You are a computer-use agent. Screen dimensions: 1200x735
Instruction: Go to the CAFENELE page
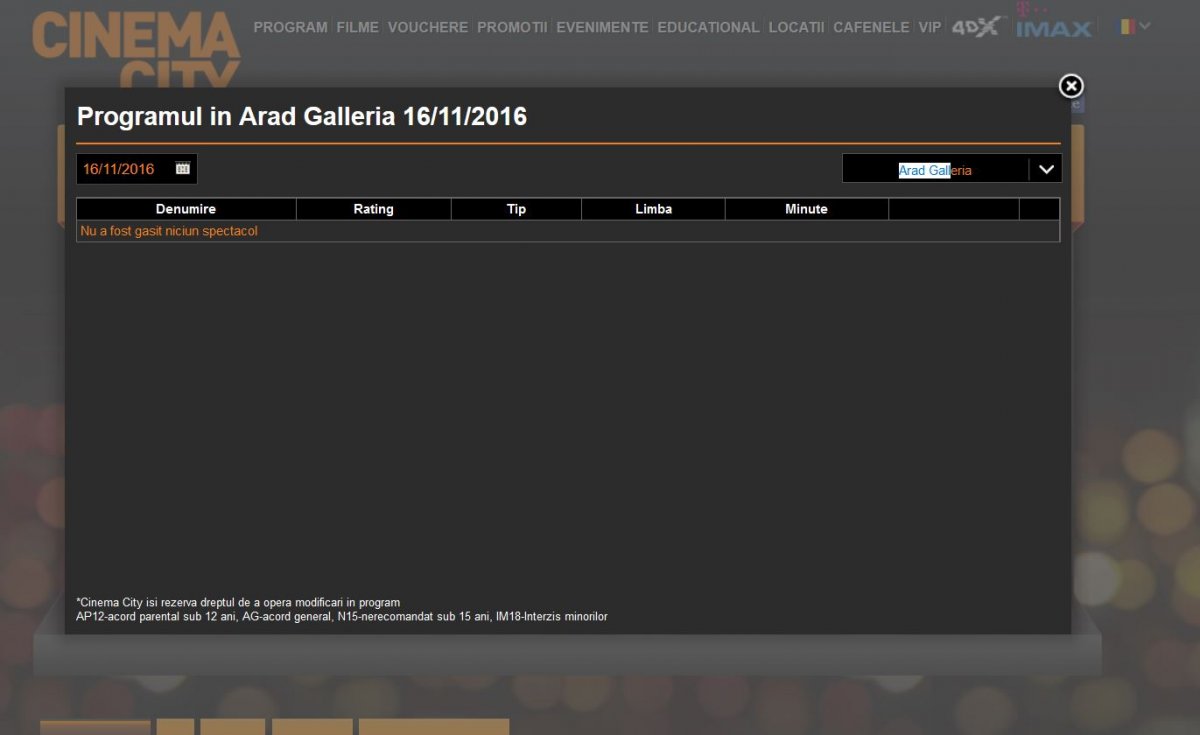(871, 27)
